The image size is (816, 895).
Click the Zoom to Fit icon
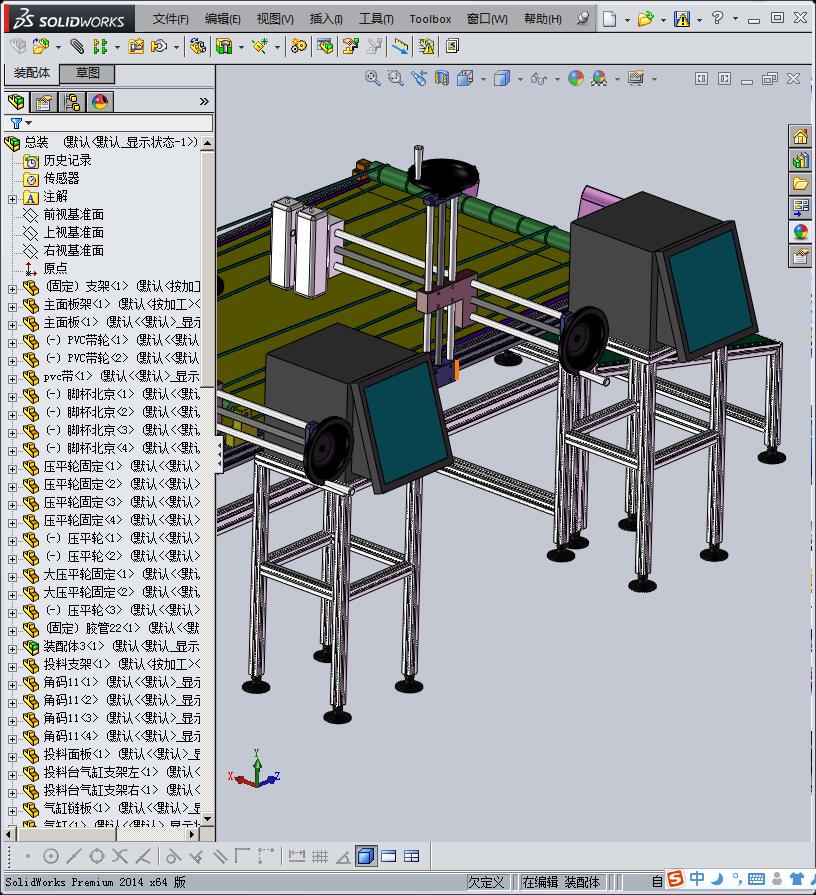click(373, 78)
